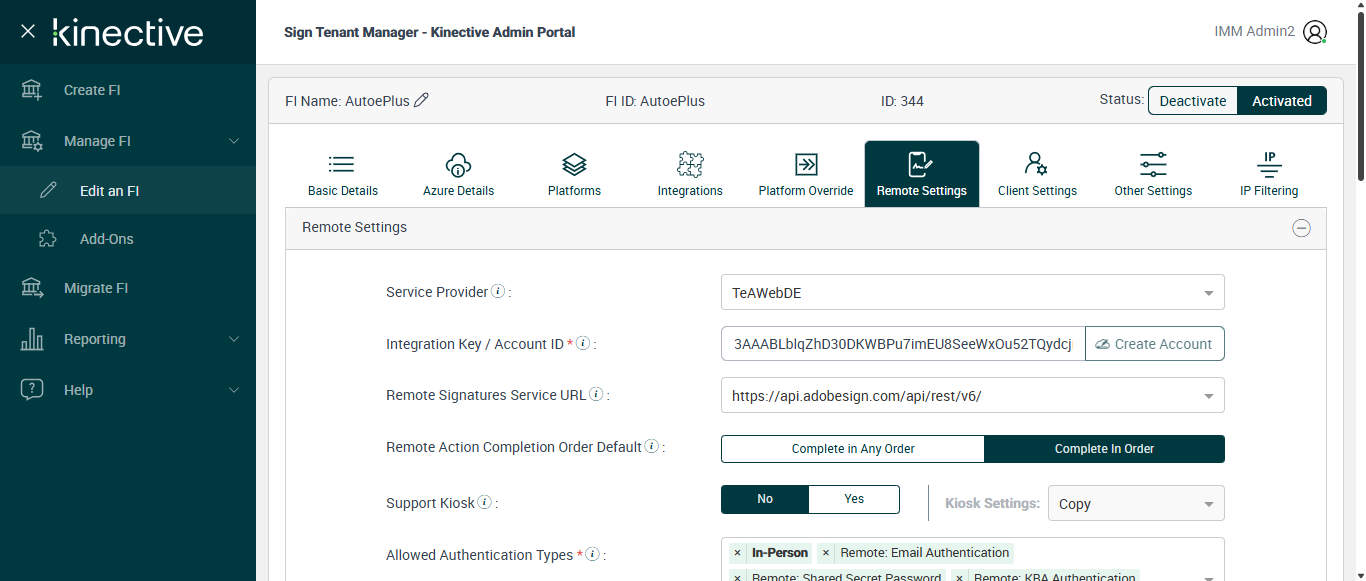Open the Basic Details tab

pyautogui.click(x=343, y=174)
